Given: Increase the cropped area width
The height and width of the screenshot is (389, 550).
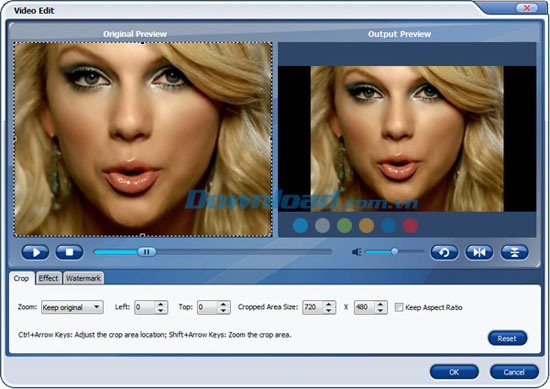Looking at the screenshot, I should coord(329,304).
